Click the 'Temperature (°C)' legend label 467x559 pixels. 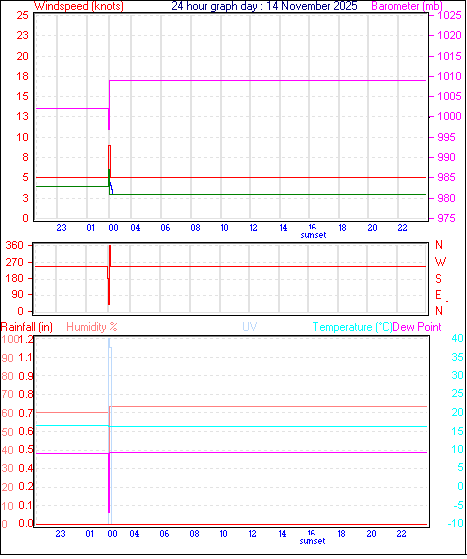pyautogui.click(x=352, y=327)
